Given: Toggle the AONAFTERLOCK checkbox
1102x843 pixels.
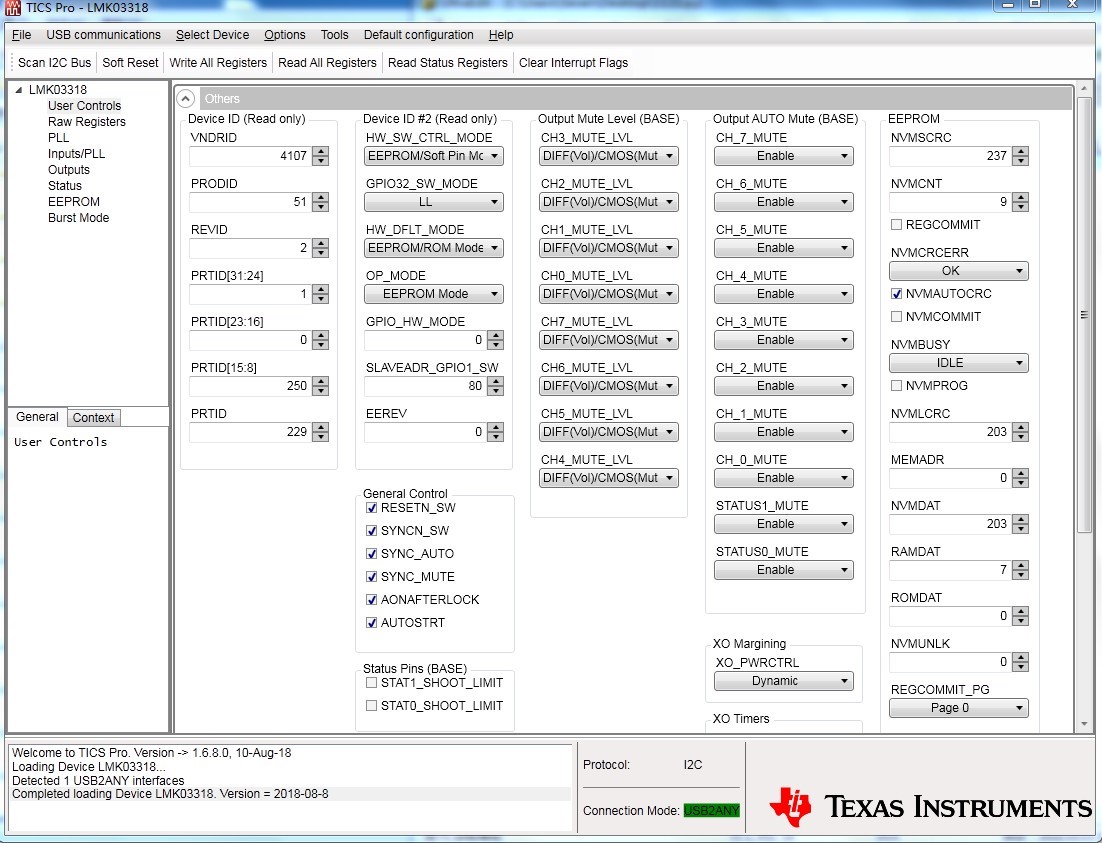Looking at the screenshot, I should coord(372,600).
